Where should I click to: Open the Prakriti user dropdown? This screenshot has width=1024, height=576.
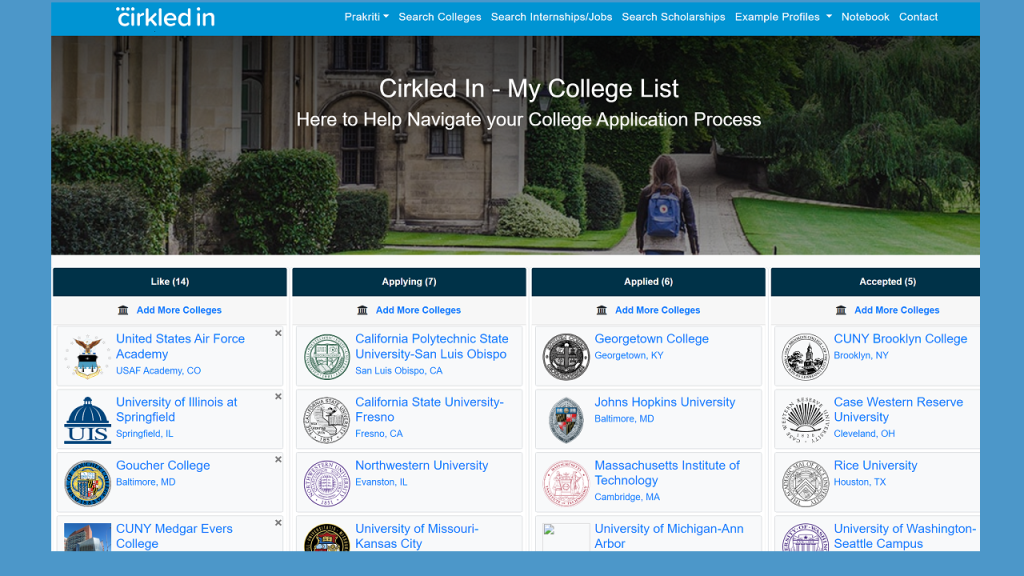click(x=366, y=17)
